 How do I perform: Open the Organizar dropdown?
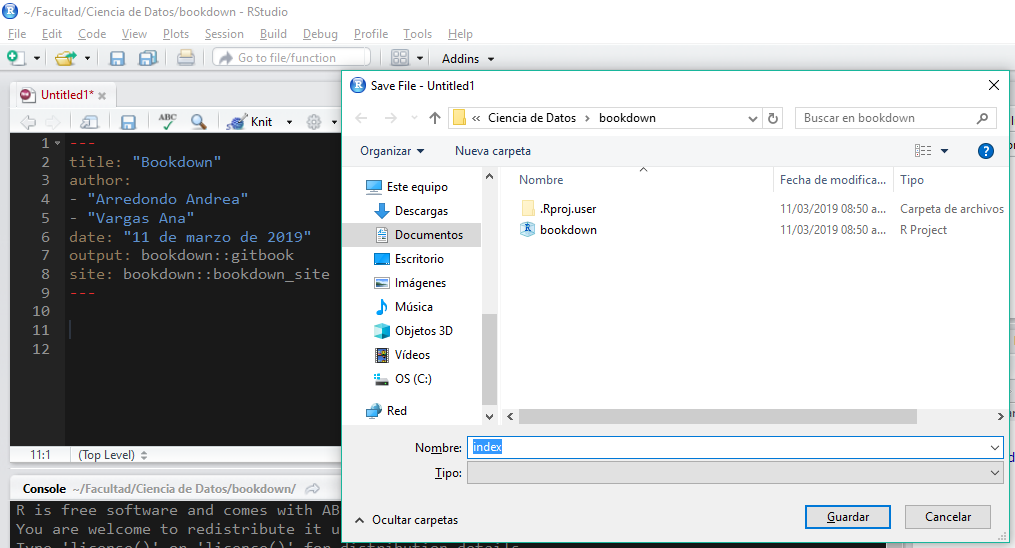[x=392, y=151]
